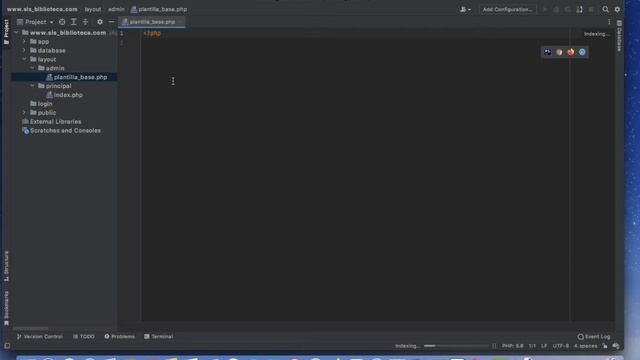Open the TODO tool window
Screen dimensions: 640x360
tap(84, 337)
